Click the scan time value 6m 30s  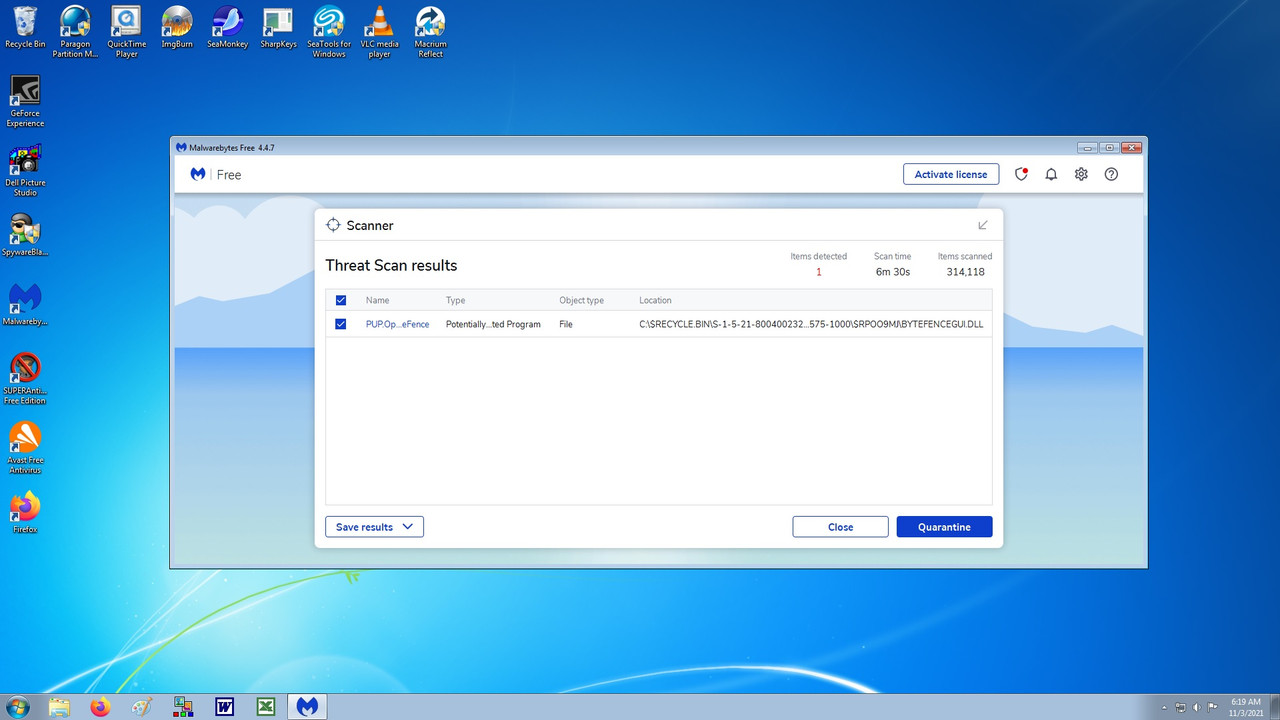(892, 272)
